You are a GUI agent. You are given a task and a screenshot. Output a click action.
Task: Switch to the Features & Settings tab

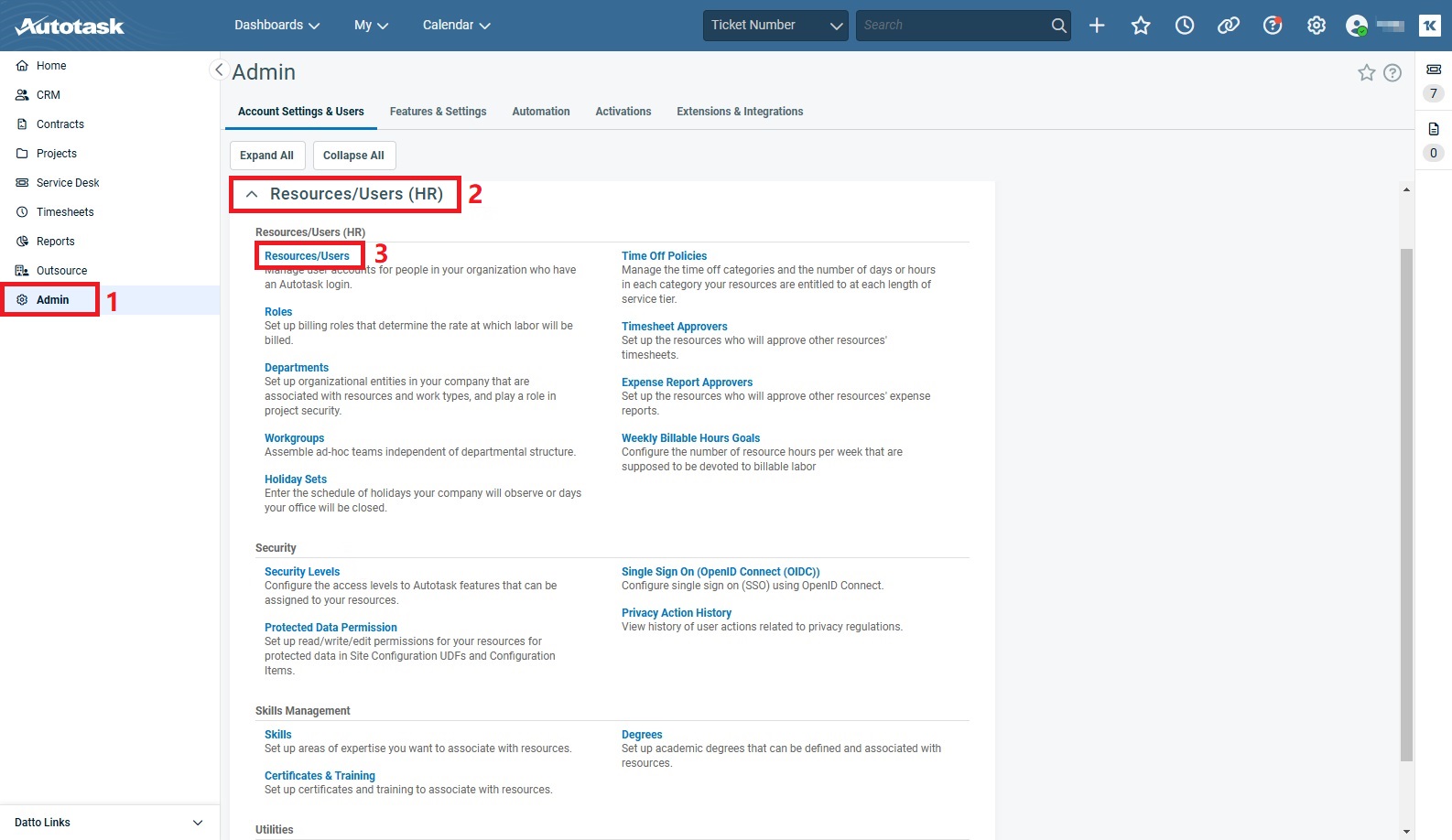click(x=438, y=112)
